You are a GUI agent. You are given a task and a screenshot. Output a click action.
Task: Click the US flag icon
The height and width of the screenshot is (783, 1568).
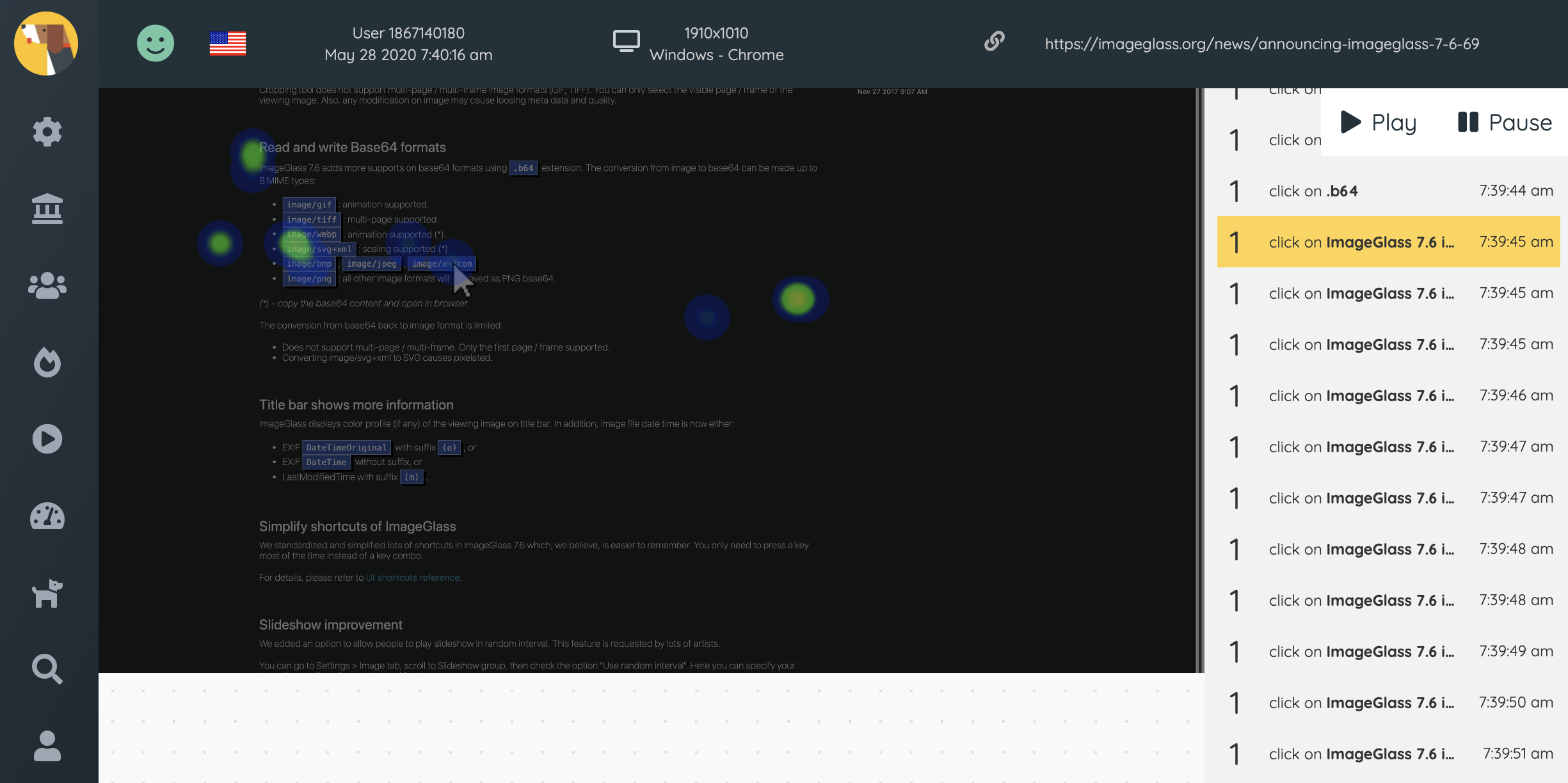coord(228,43)
